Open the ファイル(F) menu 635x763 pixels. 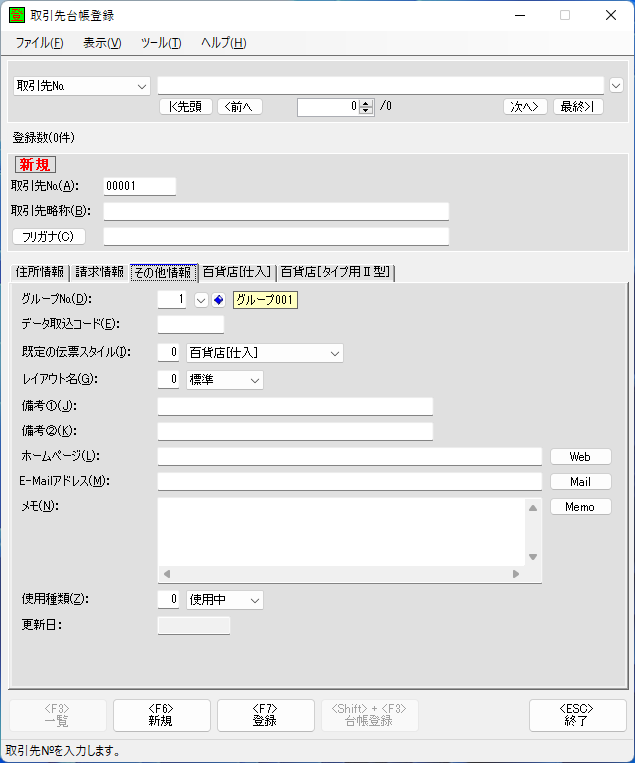point(39,43)
